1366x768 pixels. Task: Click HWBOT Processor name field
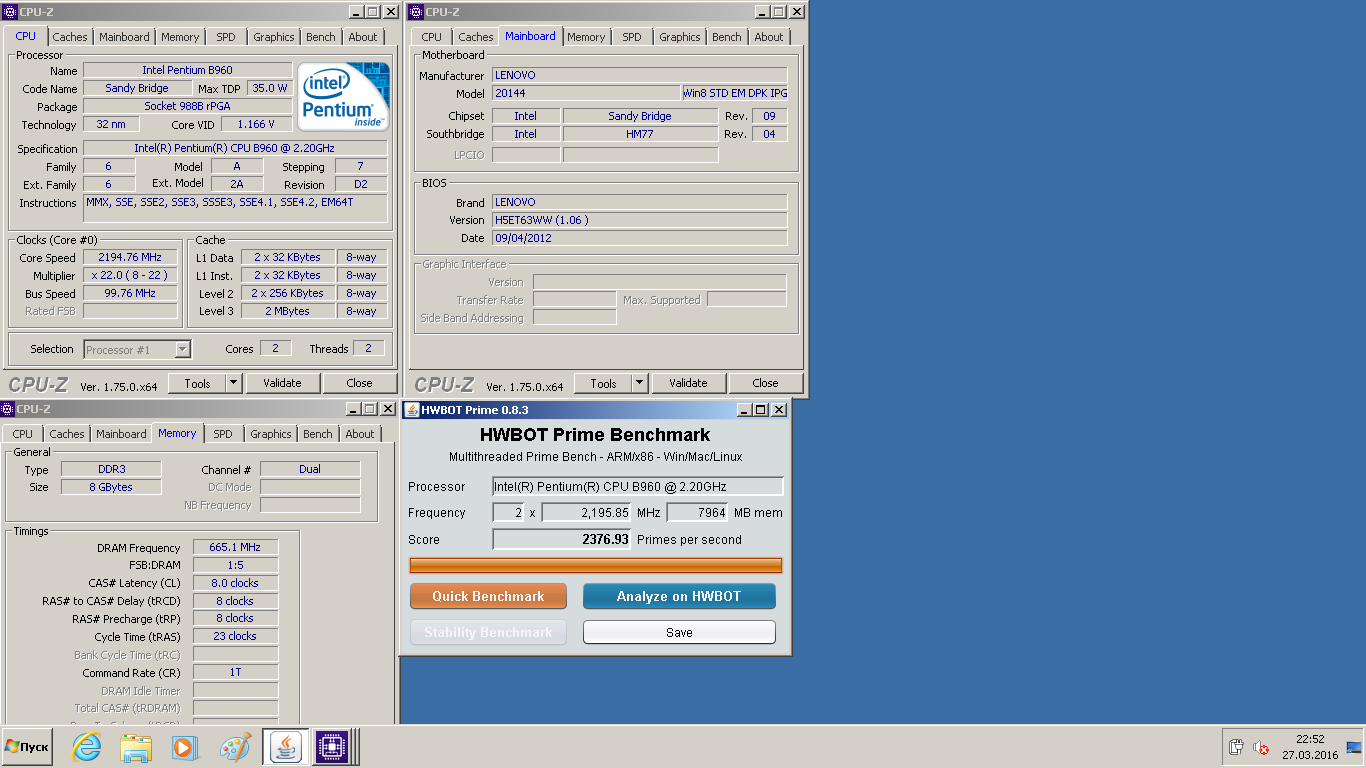[638, 487]
